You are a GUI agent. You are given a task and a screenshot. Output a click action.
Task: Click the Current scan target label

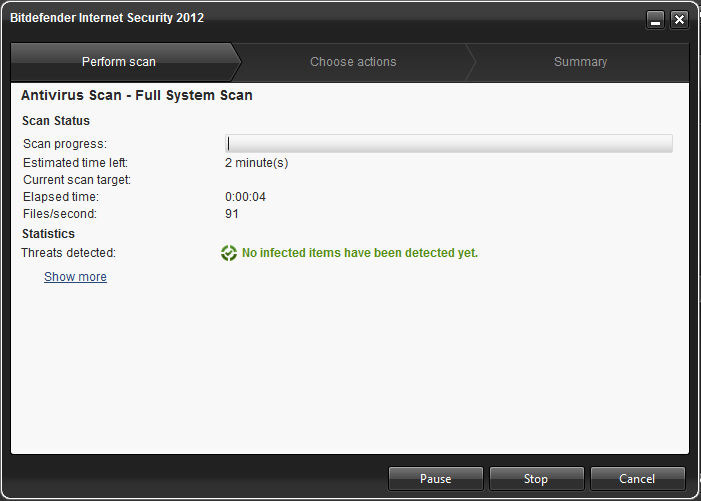point(77,180)
